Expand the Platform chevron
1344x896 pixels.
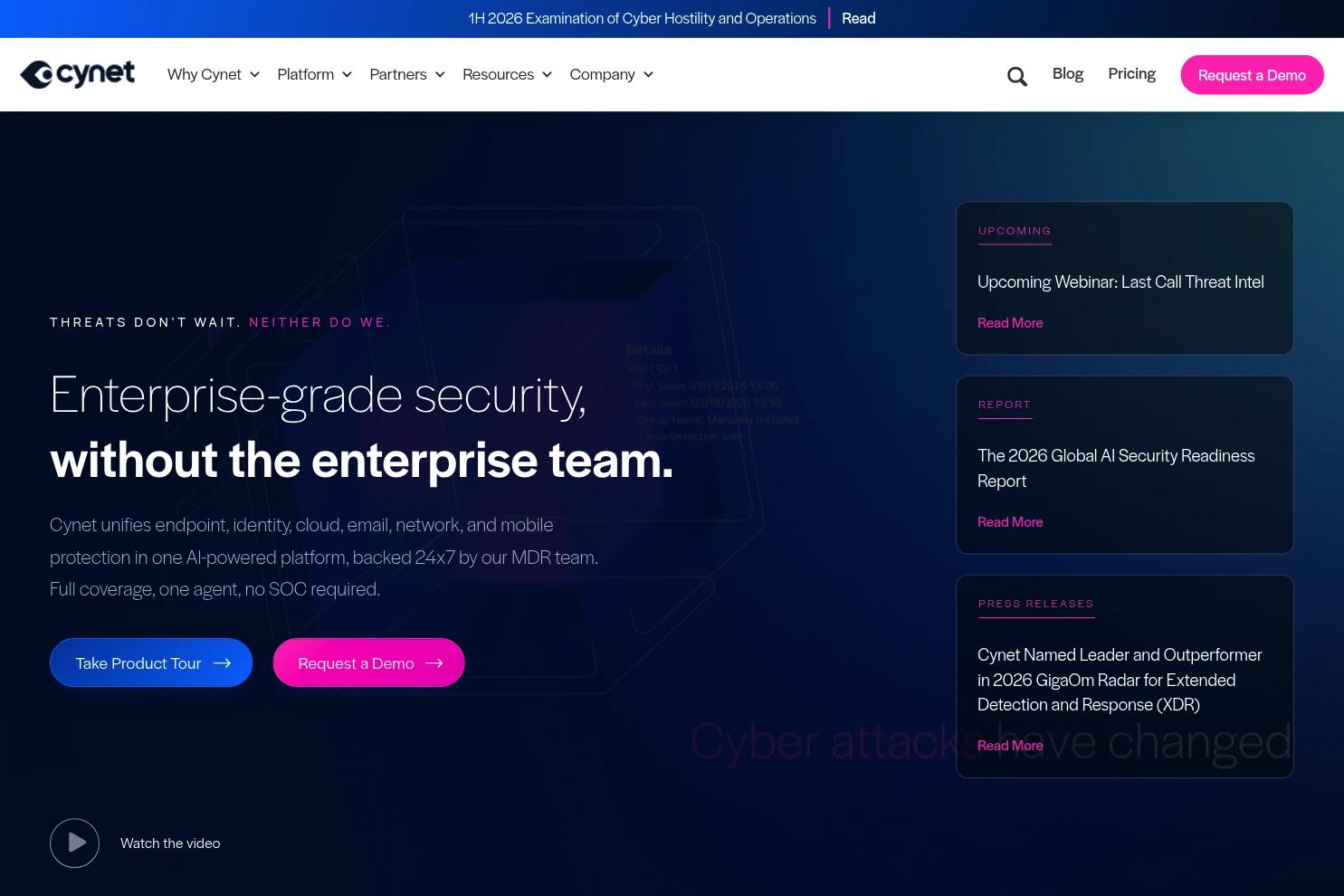click(x=347, y=75)
